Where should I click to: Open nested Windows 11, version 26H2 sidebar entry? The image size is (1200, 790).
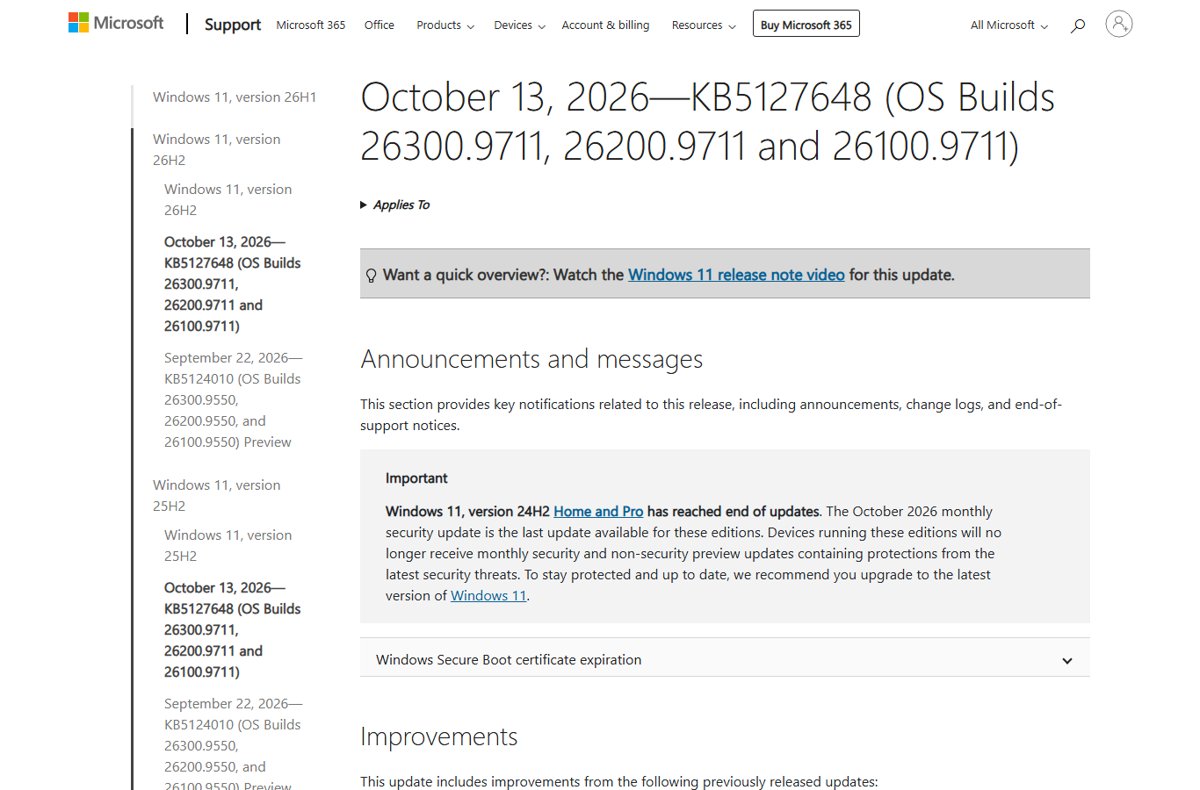point(228,199)
